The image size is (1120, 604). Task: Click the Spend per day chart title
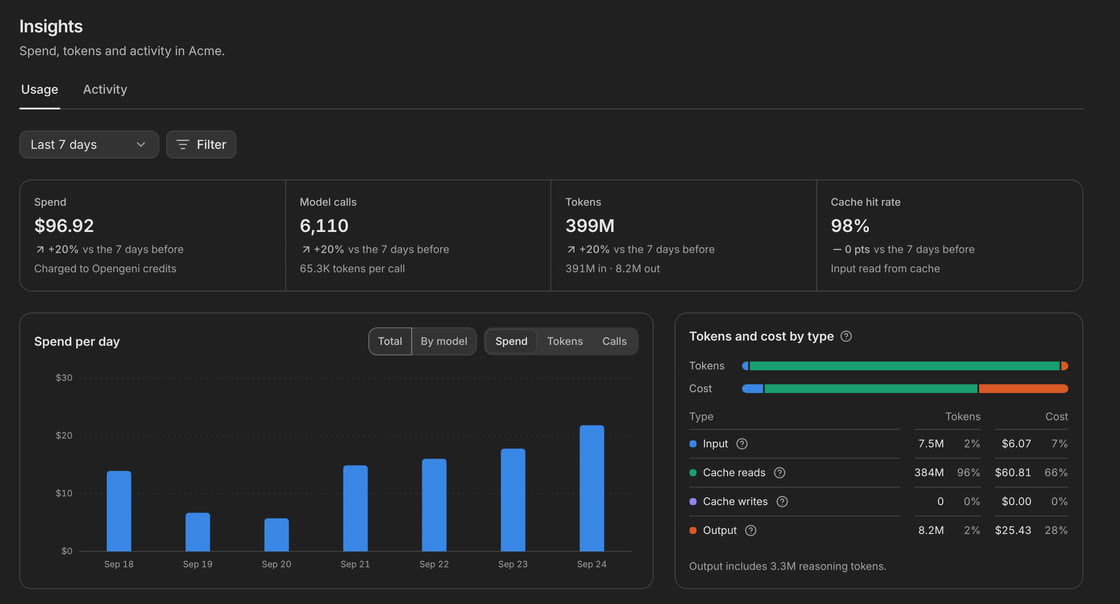tap(77, 341)
